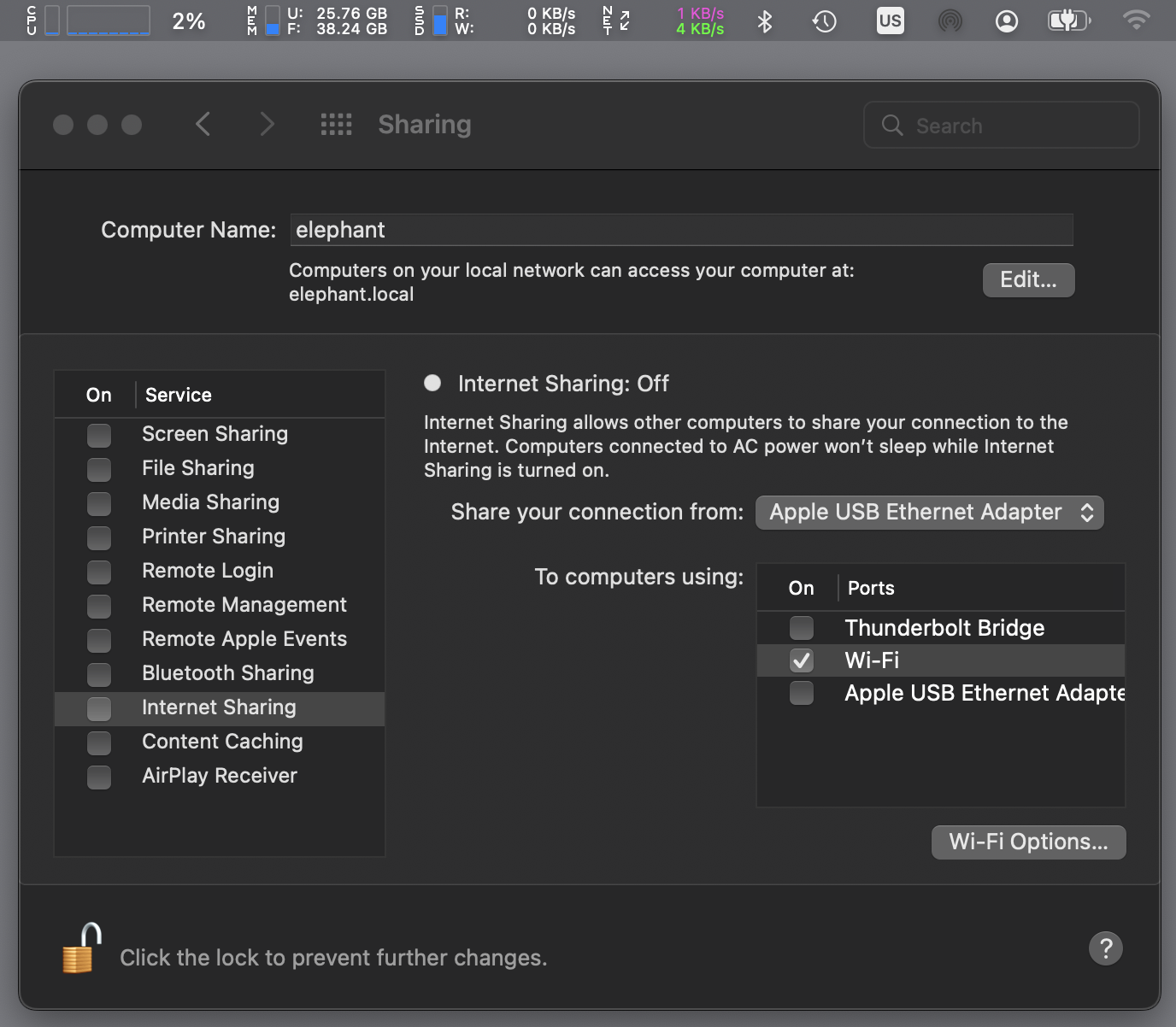Open the user account menu bar icon
This screenshot has width=1176, height=1027.
[x=1007, y=21]
